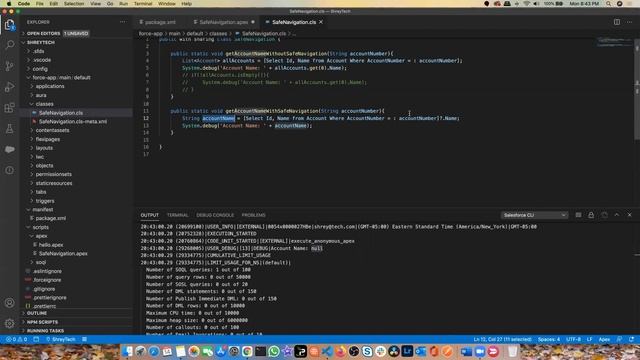
Task: Click the classes breadcrumb segment
Action: 218,33
